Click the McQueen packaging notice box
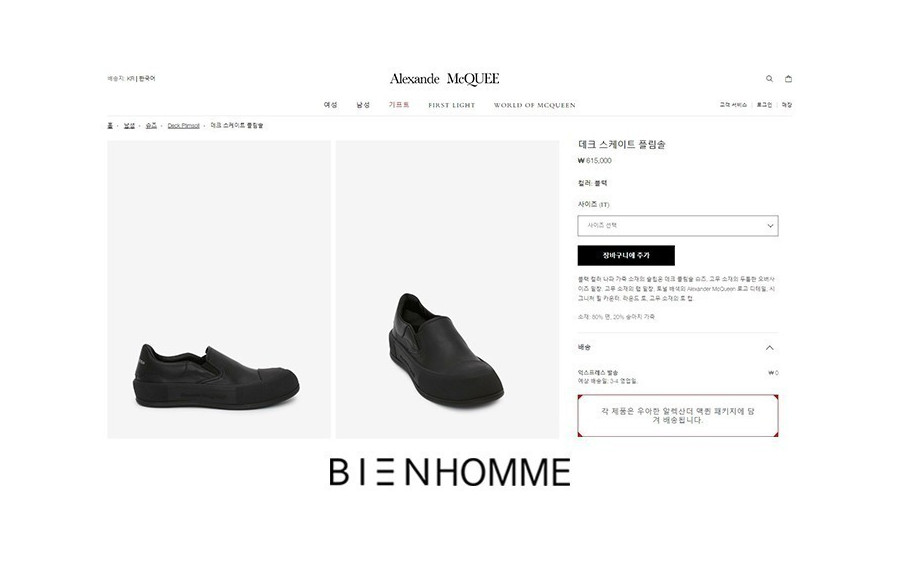The height and width of the screenshot is (572, 900). click(x=678, y=415)
